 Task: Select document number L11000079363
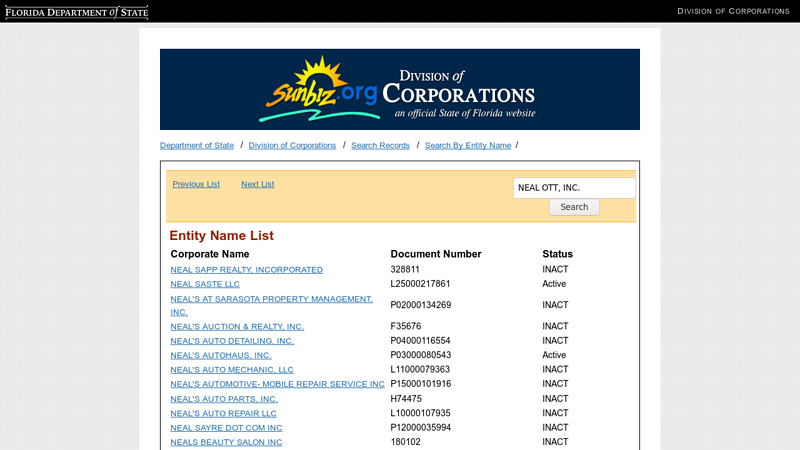[x=420, y=369]
